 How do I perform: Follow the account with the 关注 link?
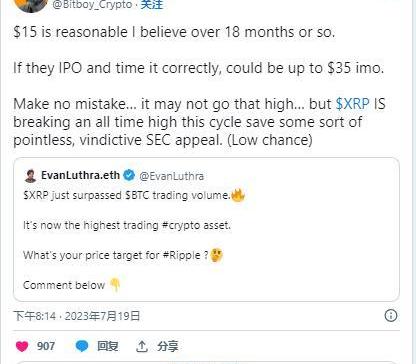pos(152,5)
